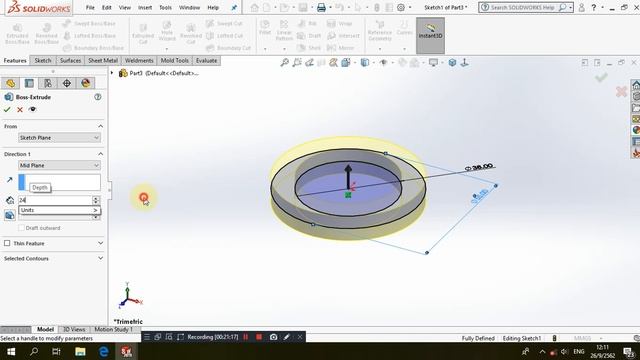Open the Options gear icon
The width and height of the screenshot is (640, 360).
click(401, 7)
